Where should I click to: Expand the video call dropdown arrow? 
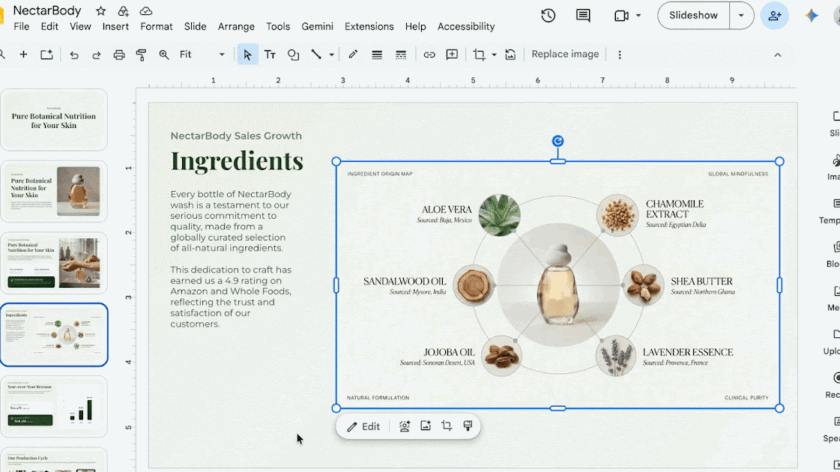[x=638, y=16]
